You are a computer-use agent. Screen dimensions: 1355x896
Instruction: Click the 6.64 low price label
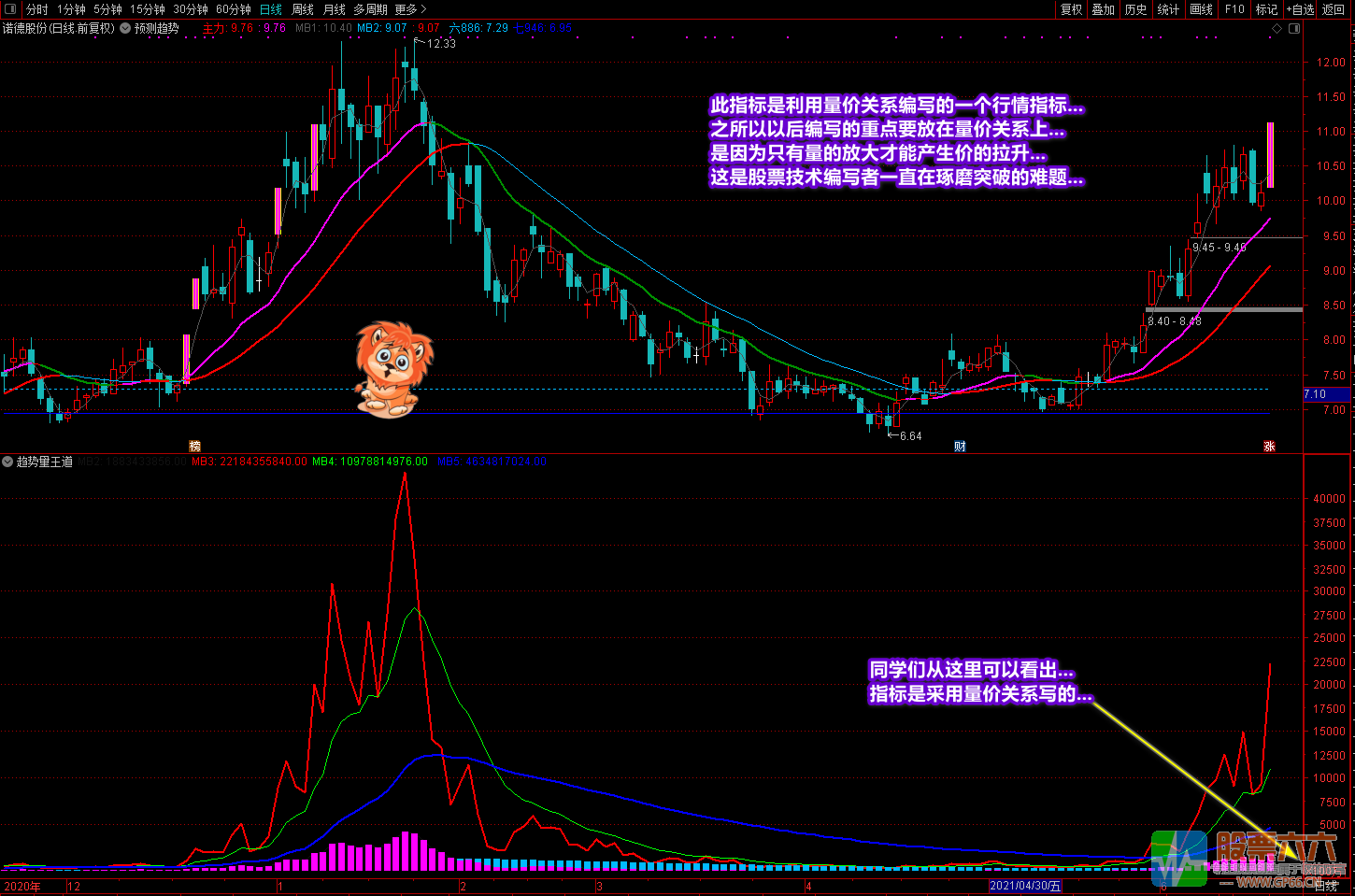(910, 435)
